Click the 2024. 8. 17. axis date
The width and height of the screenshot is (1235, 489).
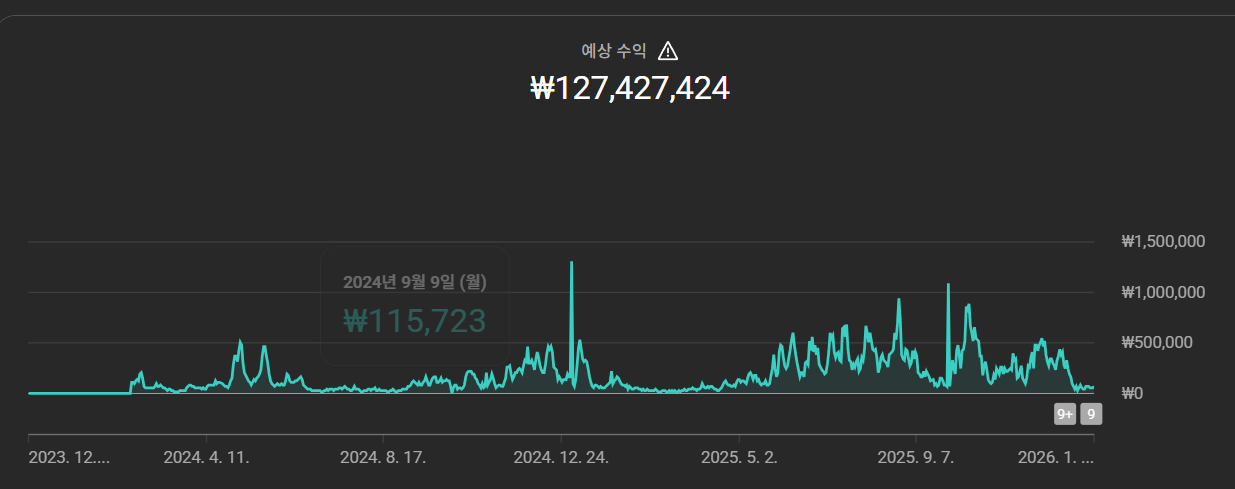point(383,458)
